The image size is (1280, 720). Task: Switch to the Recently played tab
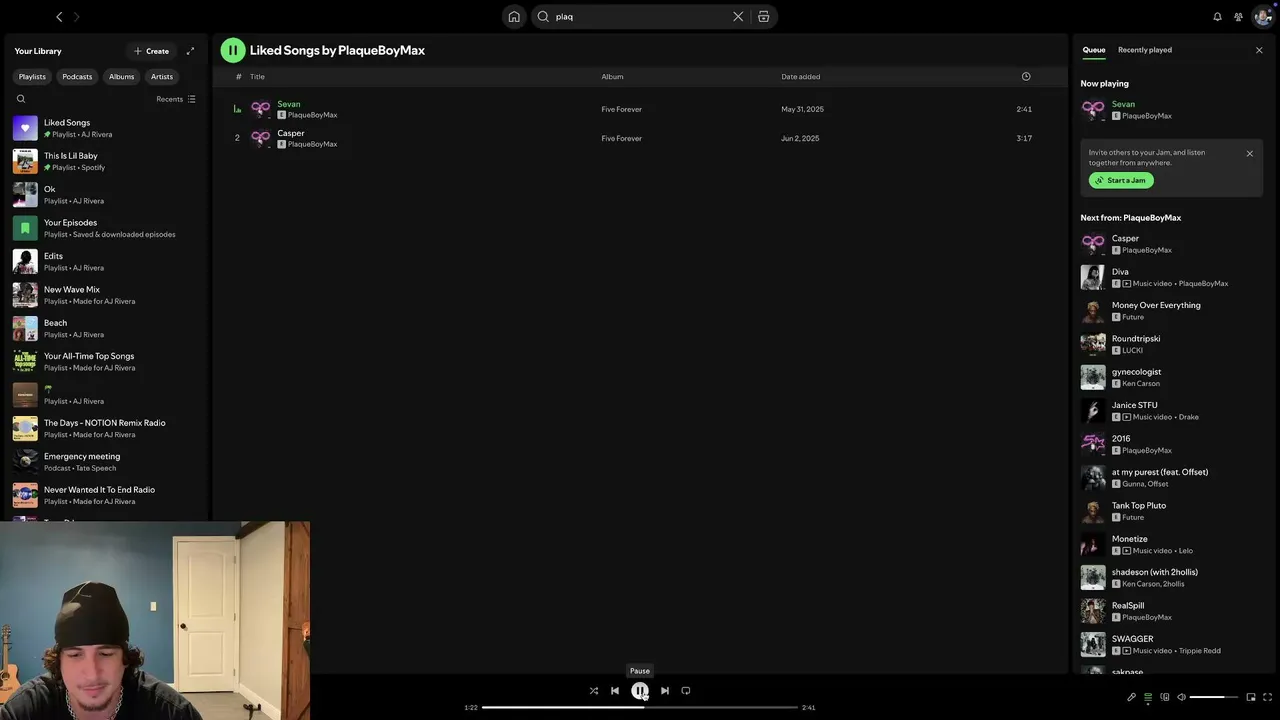1145,50
